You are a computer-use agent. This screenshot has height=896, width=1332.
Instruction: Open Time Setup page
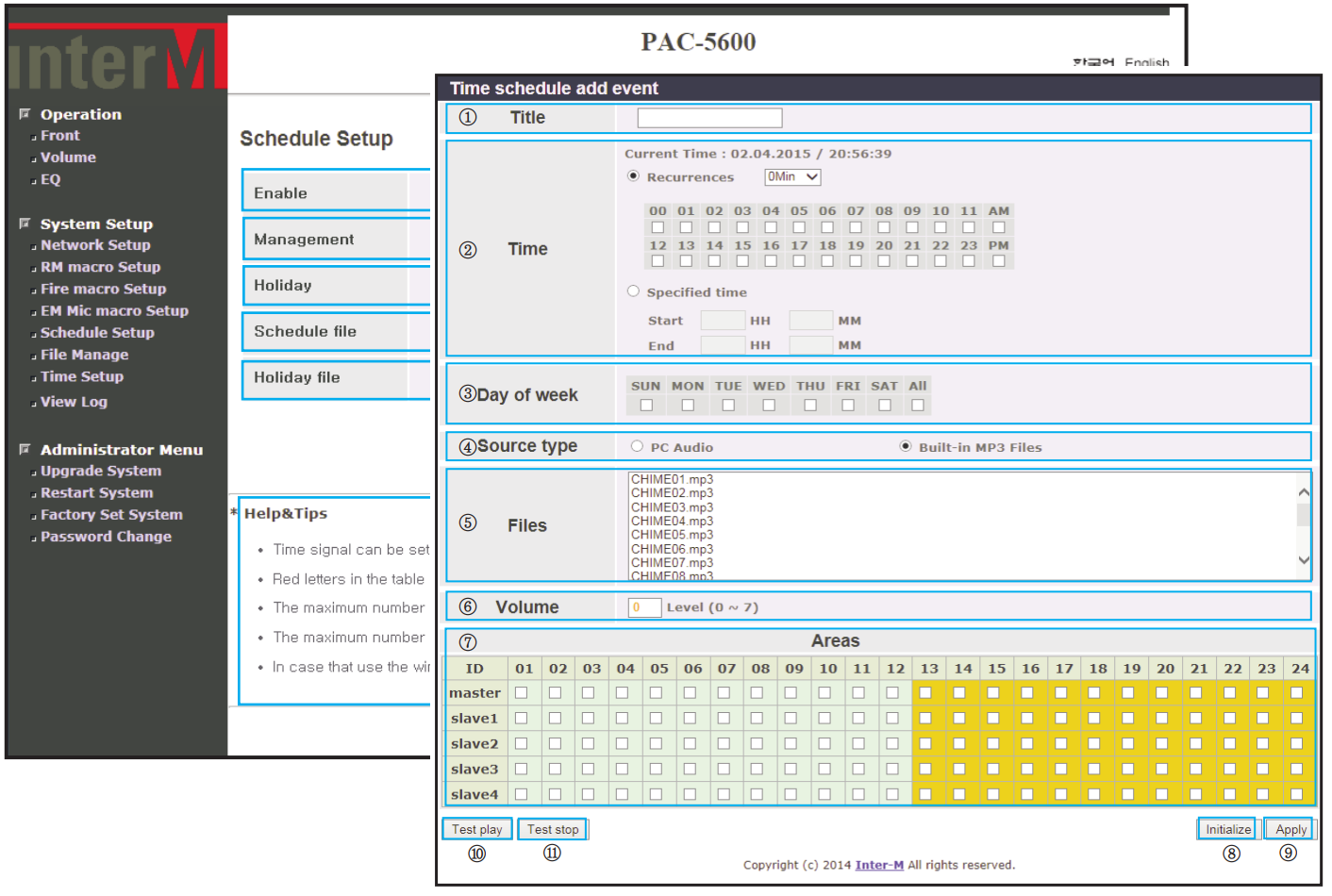(x=82, y=376)
